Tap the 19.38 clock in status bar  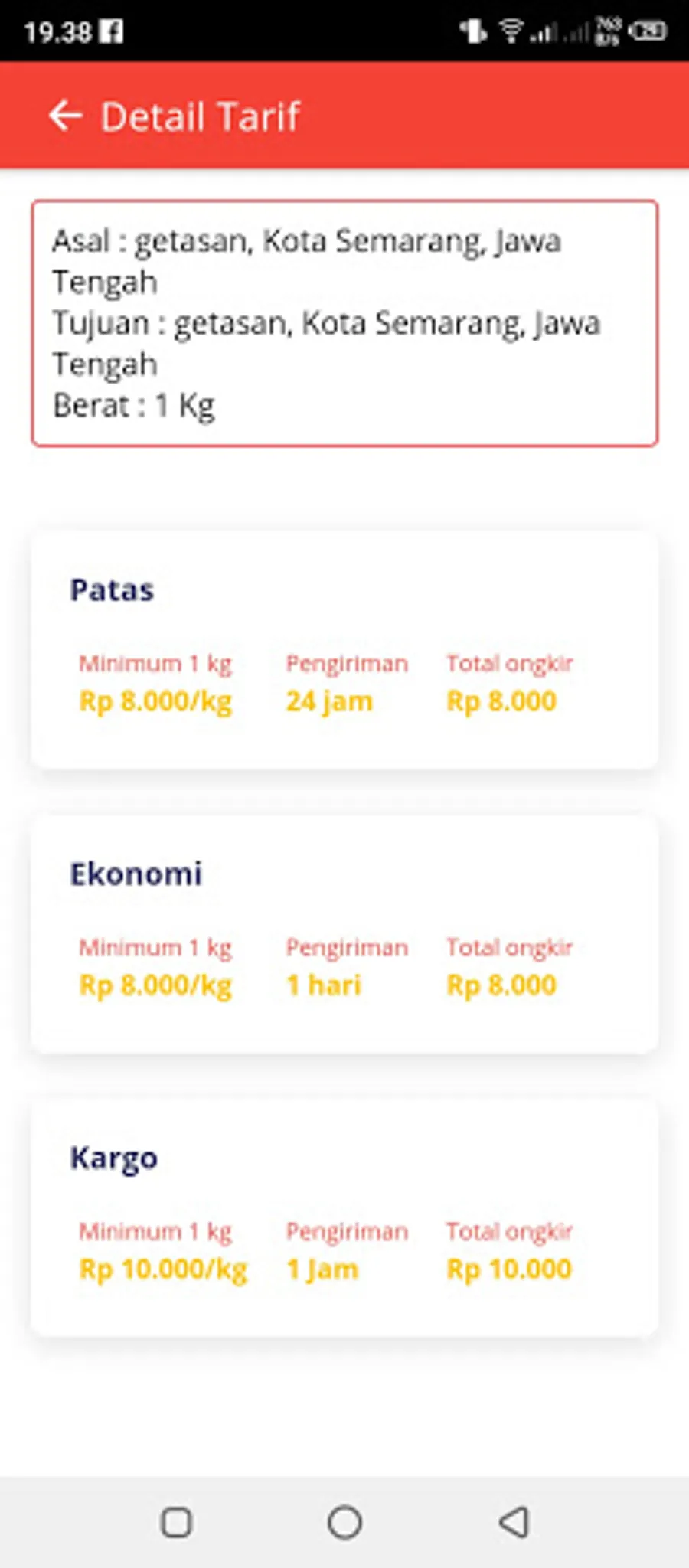pos(57,32)
